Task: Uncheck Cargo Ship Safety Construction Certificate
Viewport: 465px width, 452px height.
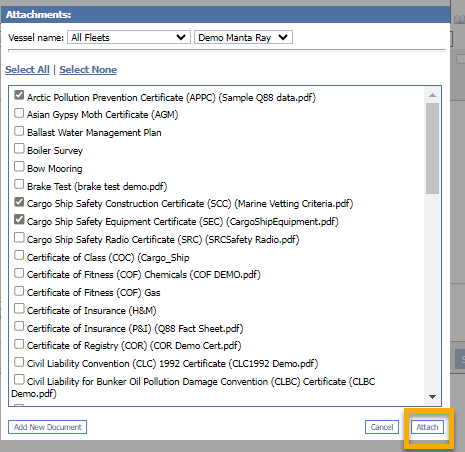Action: (x=19, y=202)
